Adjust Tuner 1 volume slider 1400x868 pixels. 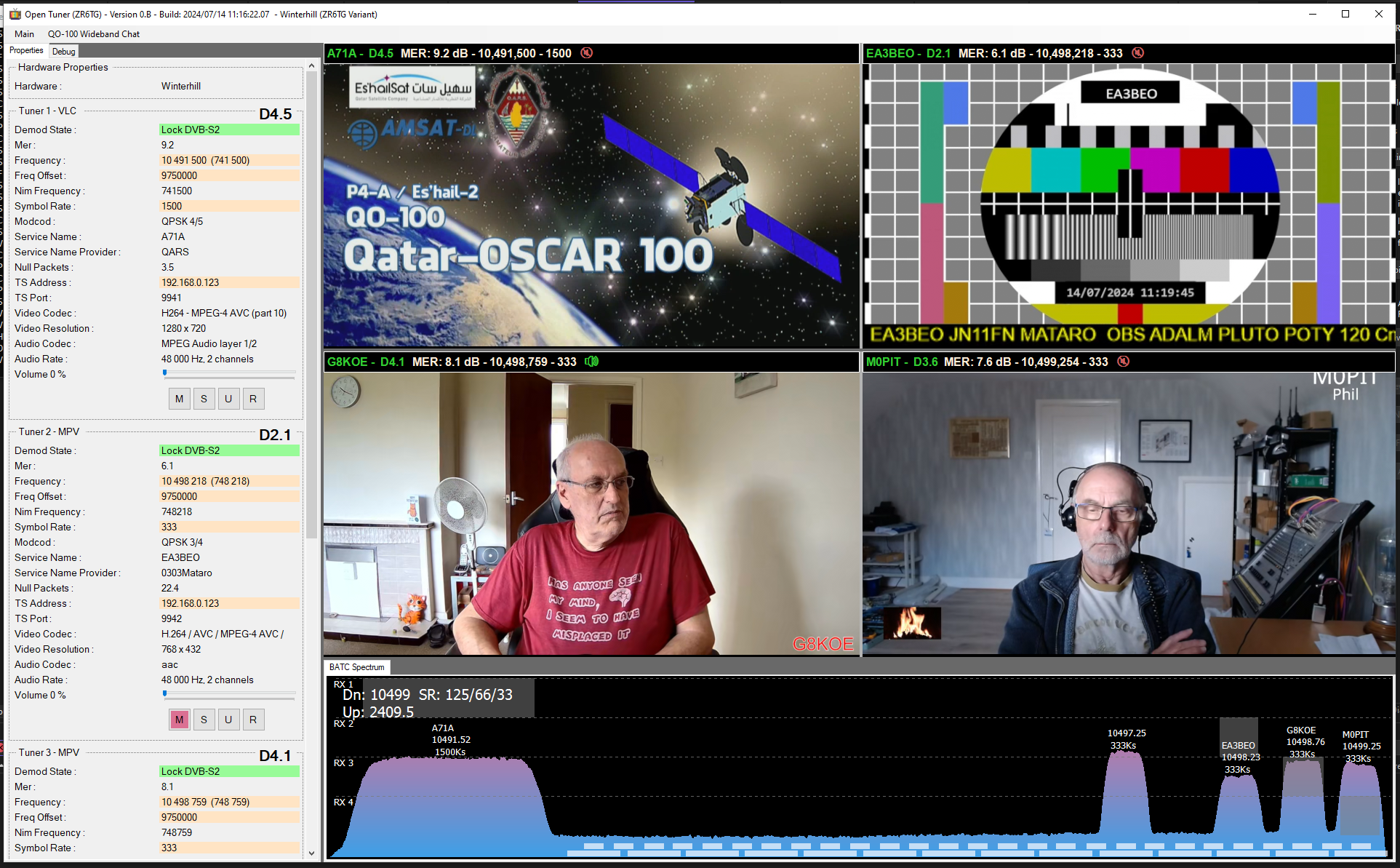click(x=230, y=374)
